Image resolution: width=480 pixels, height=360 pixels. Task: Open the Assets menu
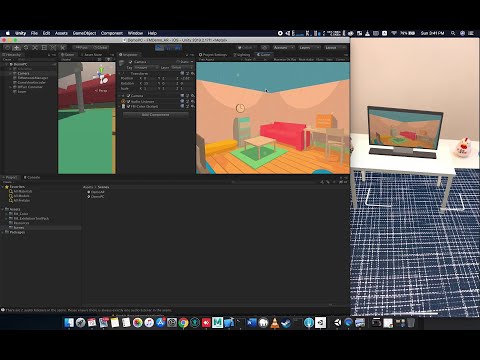tap(61, 33)
